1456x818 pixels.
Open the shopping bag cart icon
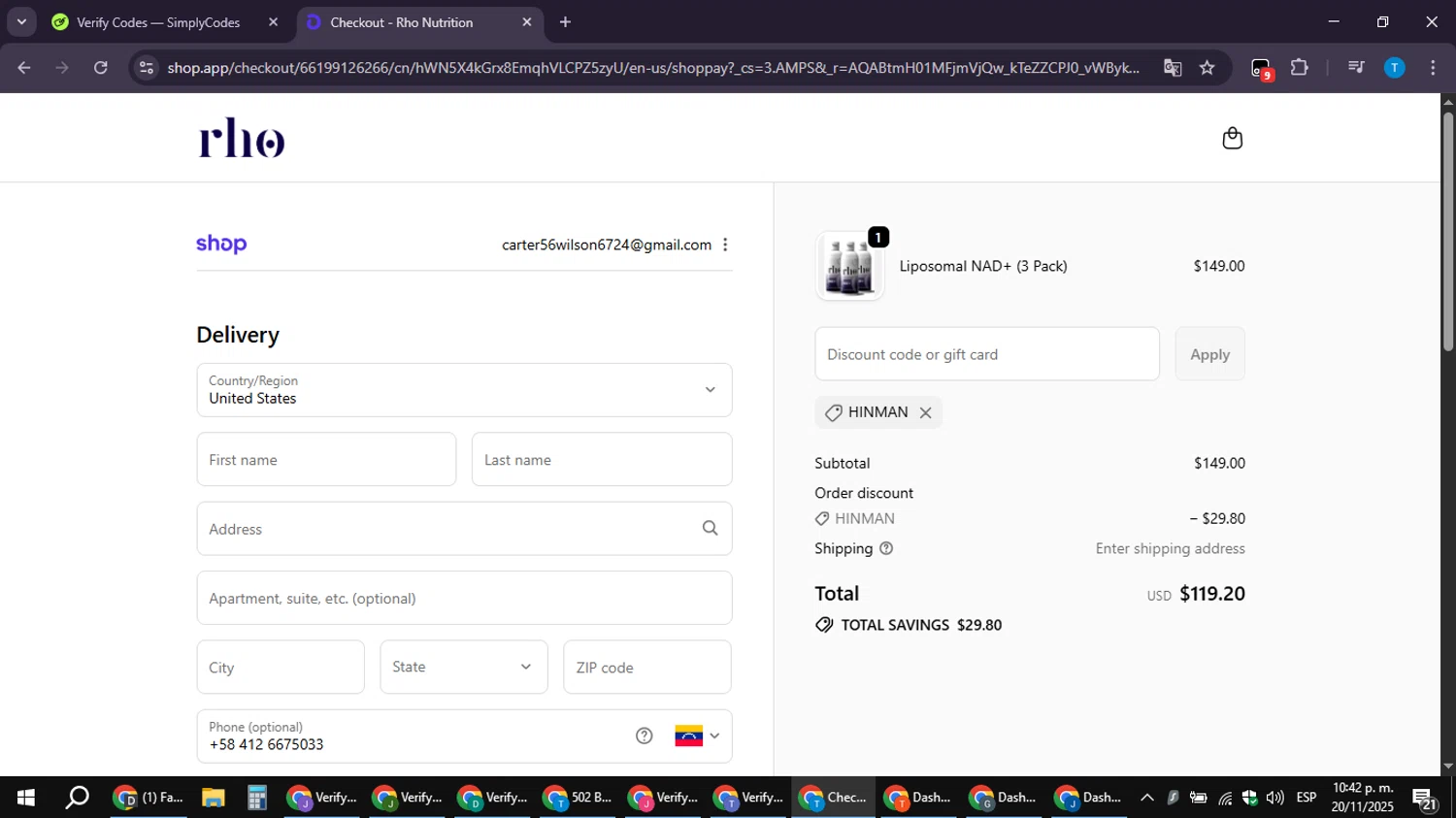[x=1232, y=138]
